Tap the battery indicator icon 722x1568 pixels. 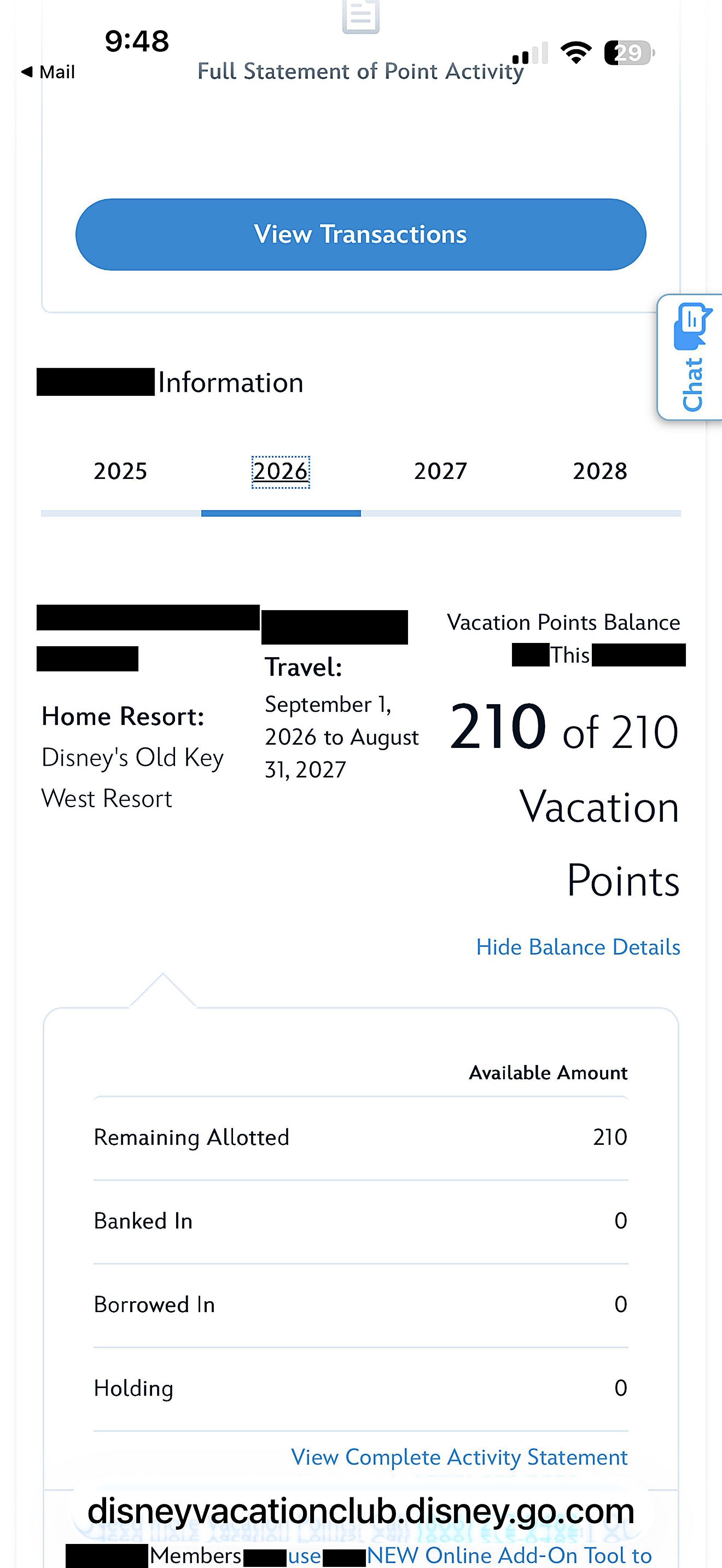(629, 53)
